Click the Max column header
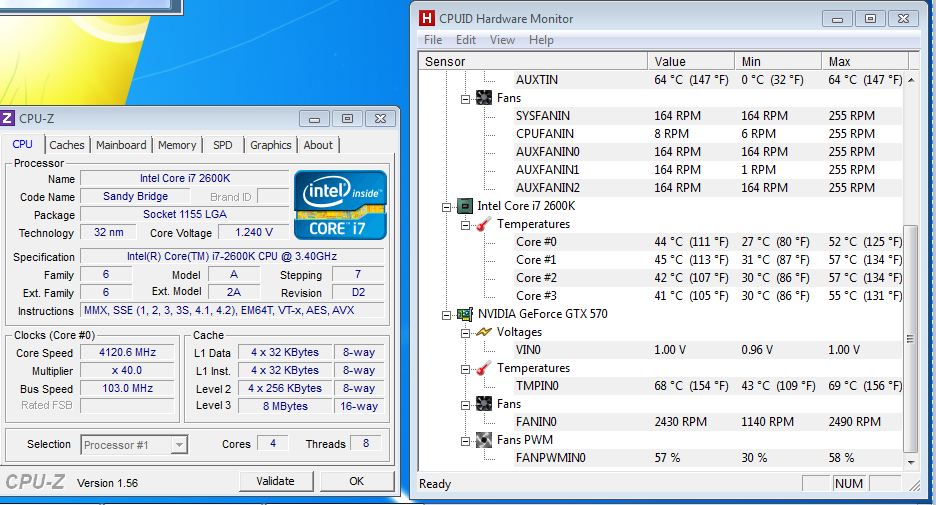The width and height of the screenshot is (936, 505). [865, 61]
